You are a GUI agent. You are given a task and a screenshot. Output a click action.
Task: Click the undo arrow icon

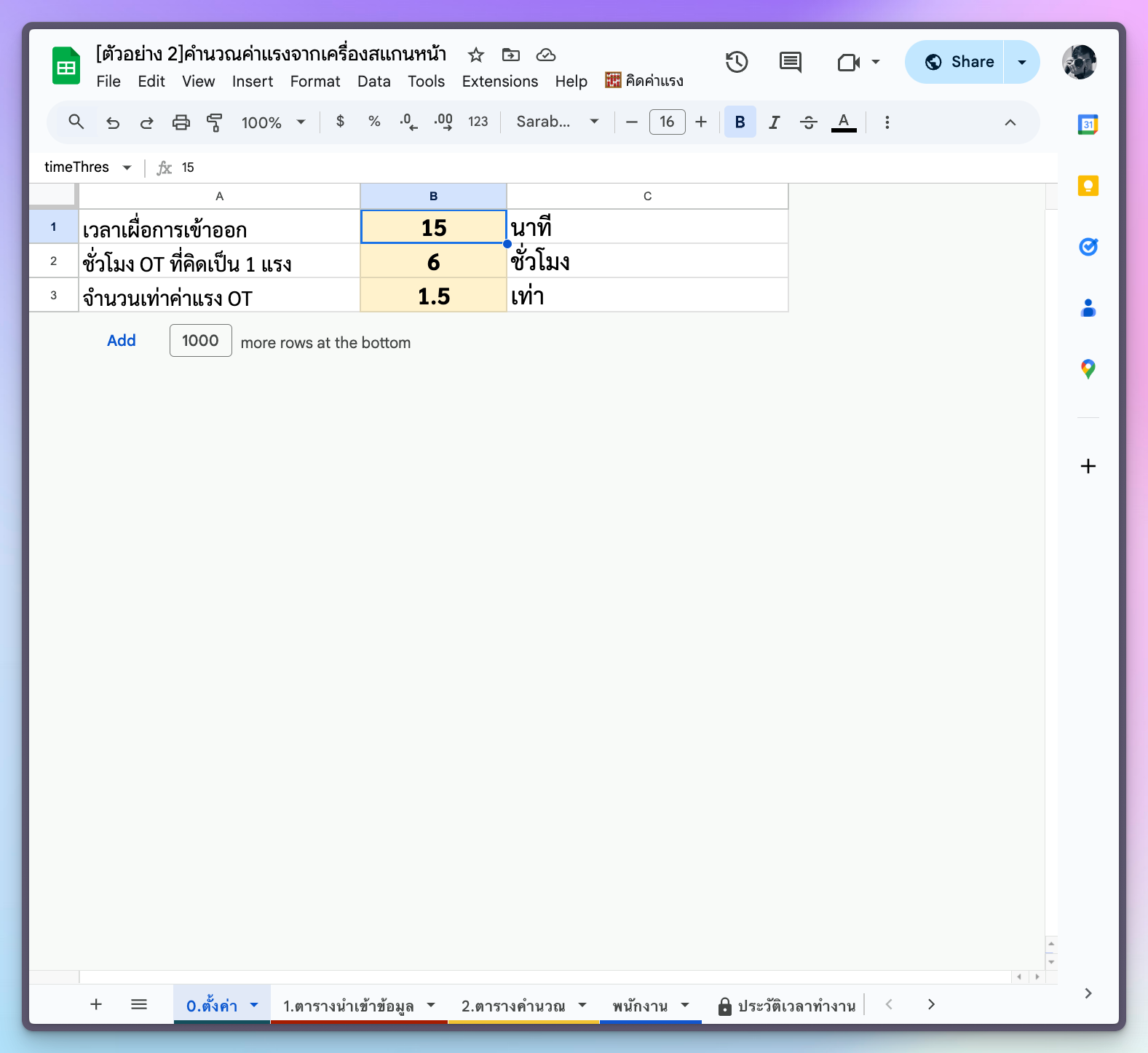[x=113, y=122]
